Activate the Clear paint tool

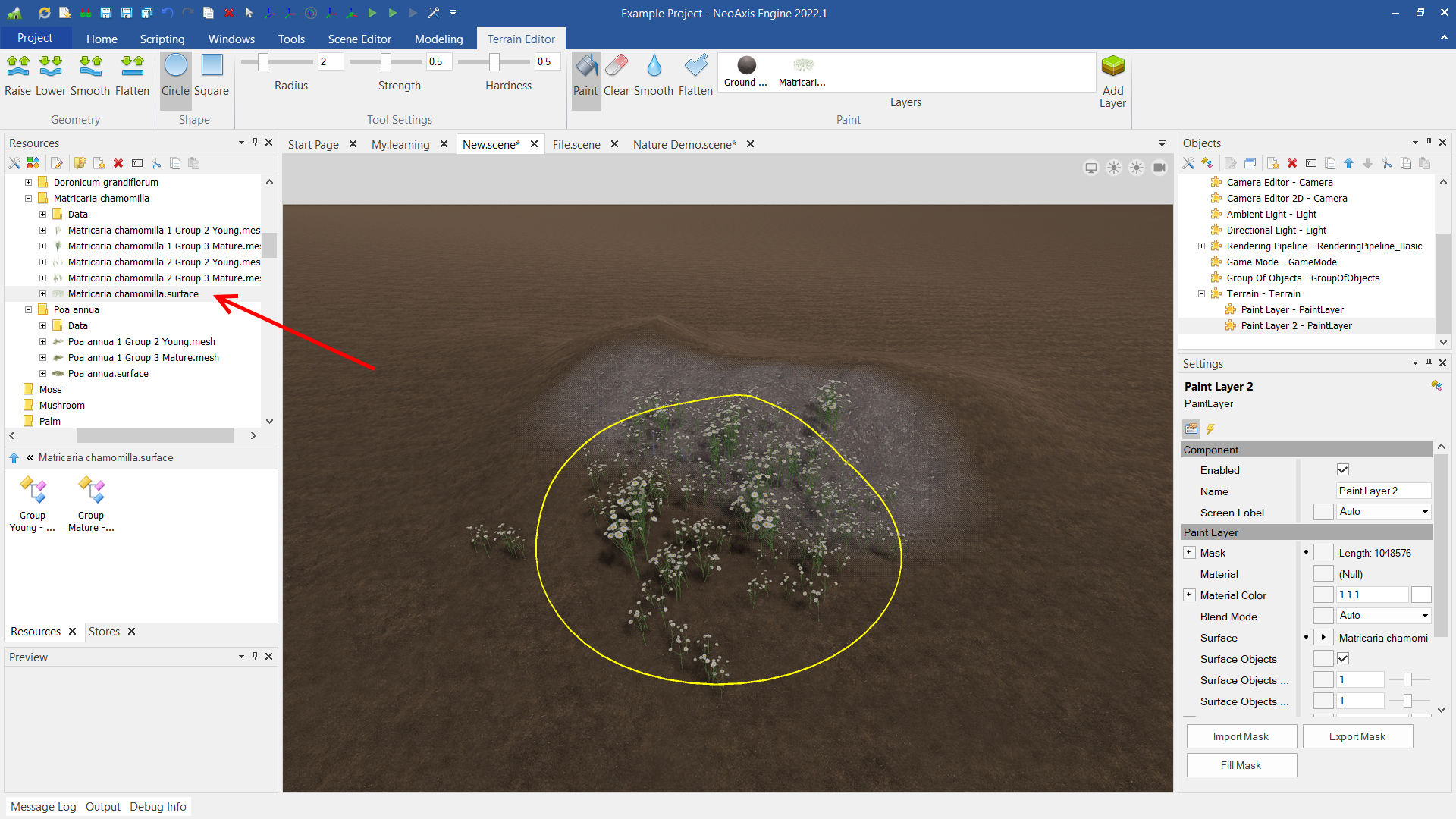point(616,76)
